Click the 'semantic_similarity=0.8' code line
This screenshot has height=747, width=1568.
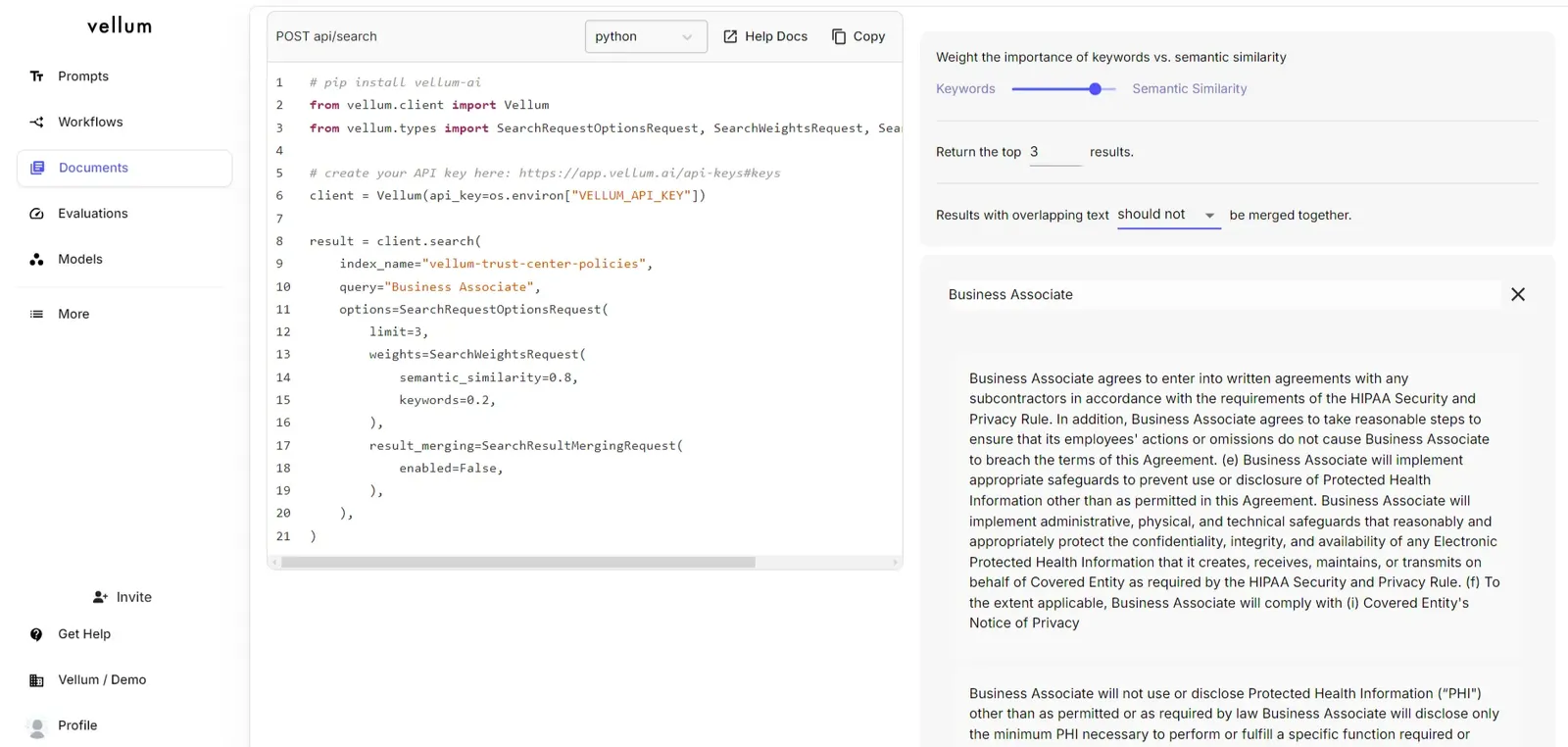pyautogui.click(x=488, y=377)
